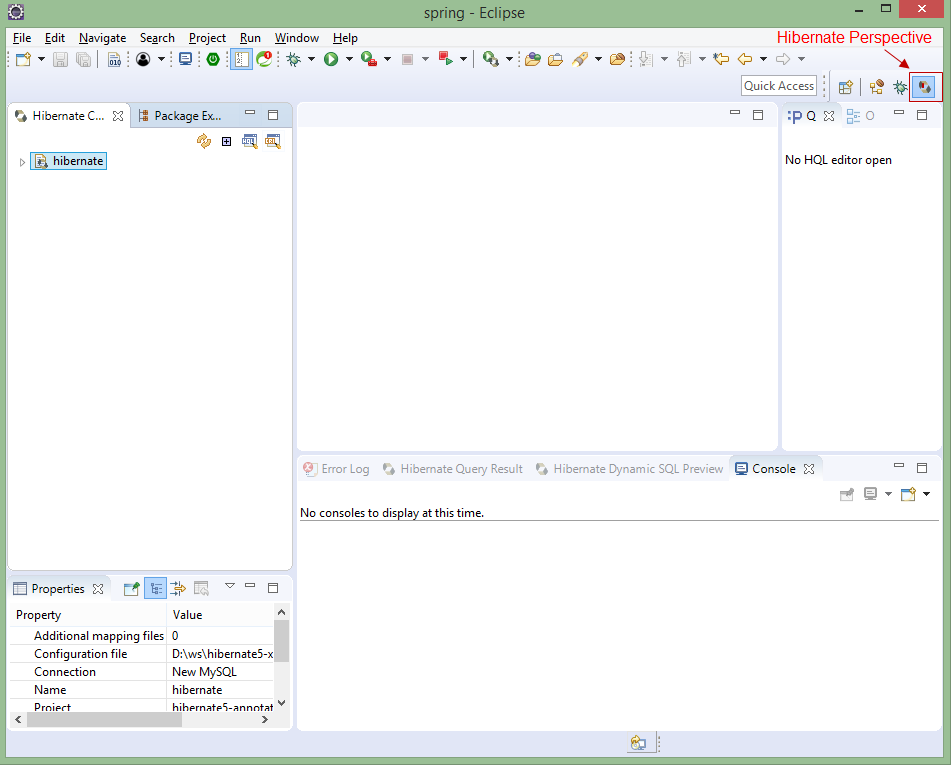Screen dimensions: 951x765
Task: Select the Hibernate perspective button
Action: click(926, 87)
